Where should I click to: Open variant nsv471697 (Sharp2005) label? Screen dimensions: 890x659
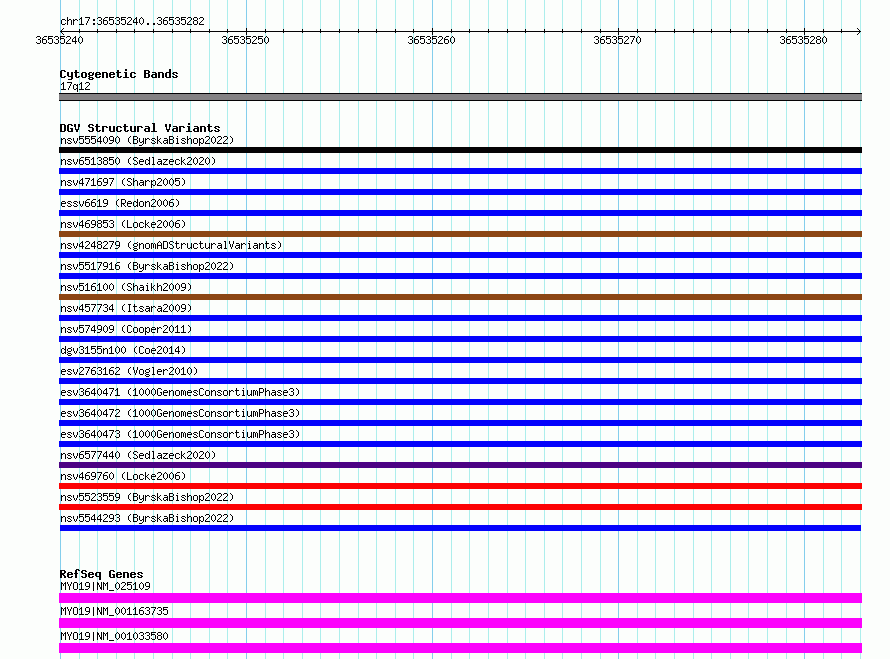[x=123, y=182]
